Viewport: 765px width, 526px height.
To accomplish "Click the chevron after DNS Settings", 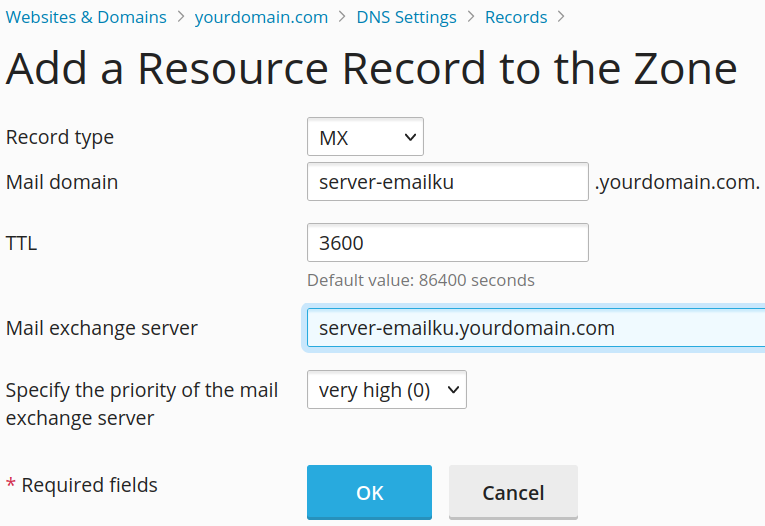I will tap(471, 17).
